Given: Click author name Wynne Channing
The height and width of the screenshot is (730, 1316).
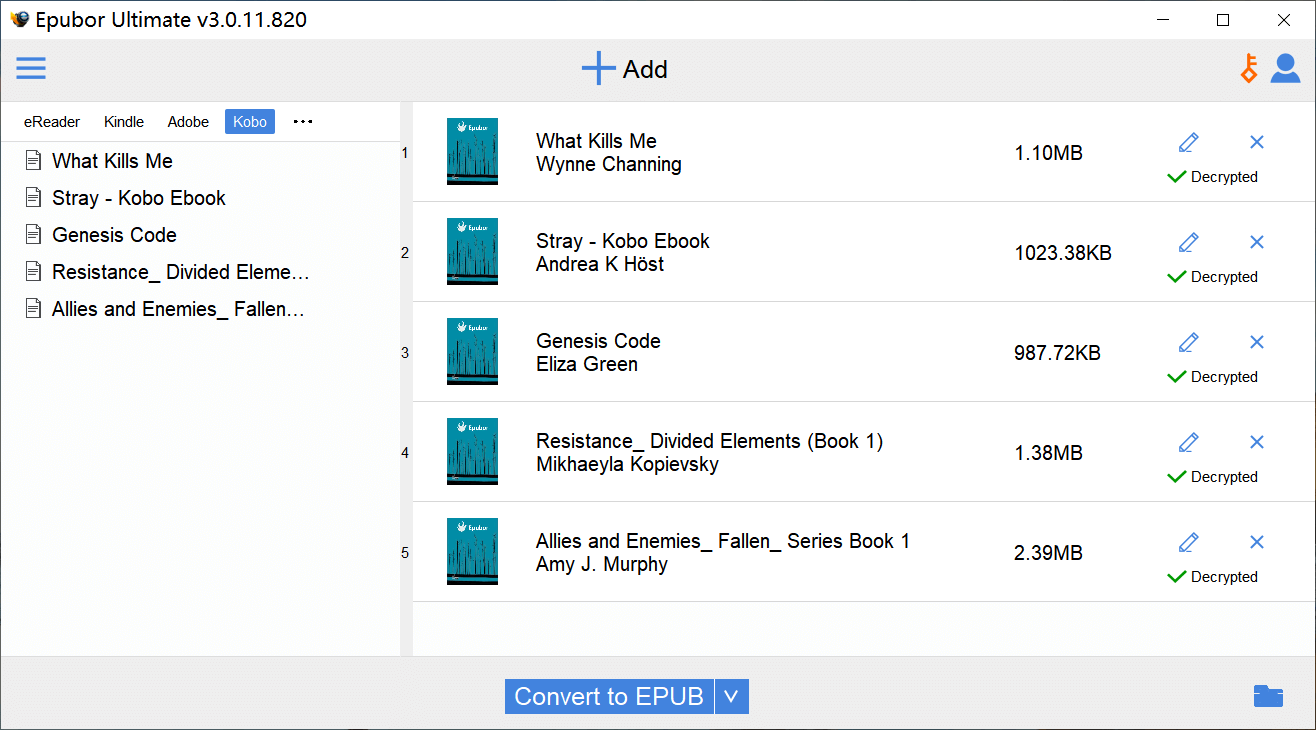Looking at the screenshot, I should 609,165.
